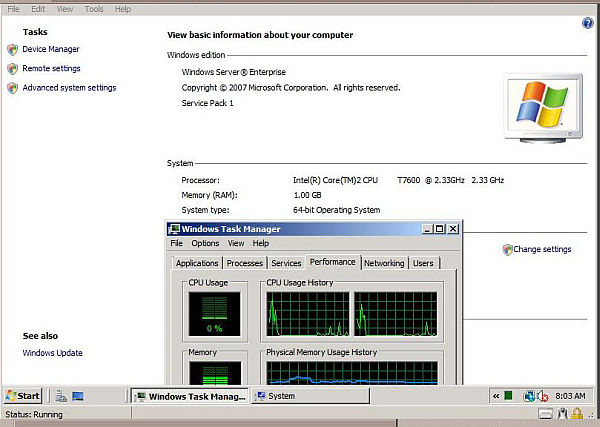600x427 pixels.
Task: Open Task Manager's File menu
Action: click(x=176, y=243)
